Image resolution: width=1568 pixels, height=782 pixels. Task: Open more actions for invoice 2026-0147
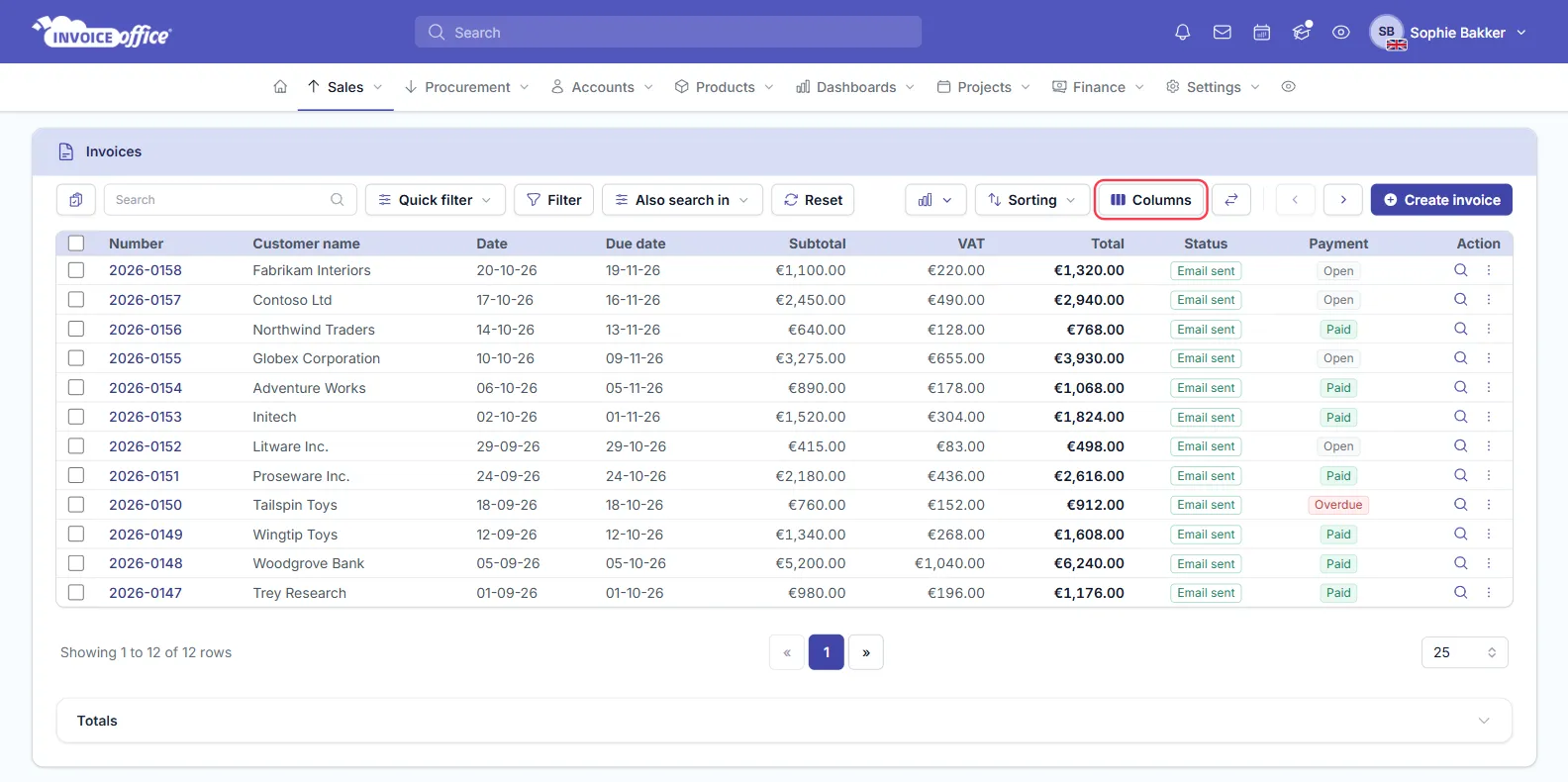[x=1489, y=593]
